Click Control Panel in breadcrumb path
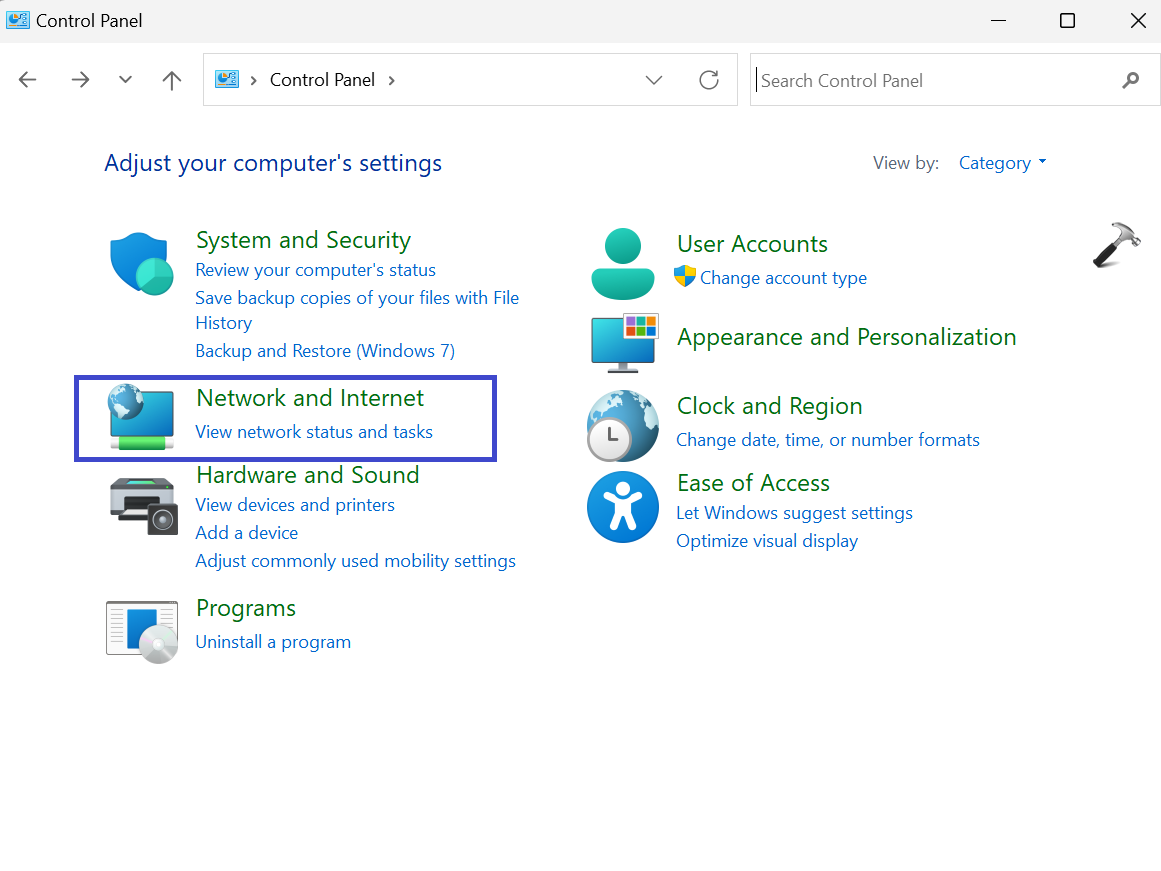The height and width of the screenshot is (871, 1161). click(x=322, y=80)
